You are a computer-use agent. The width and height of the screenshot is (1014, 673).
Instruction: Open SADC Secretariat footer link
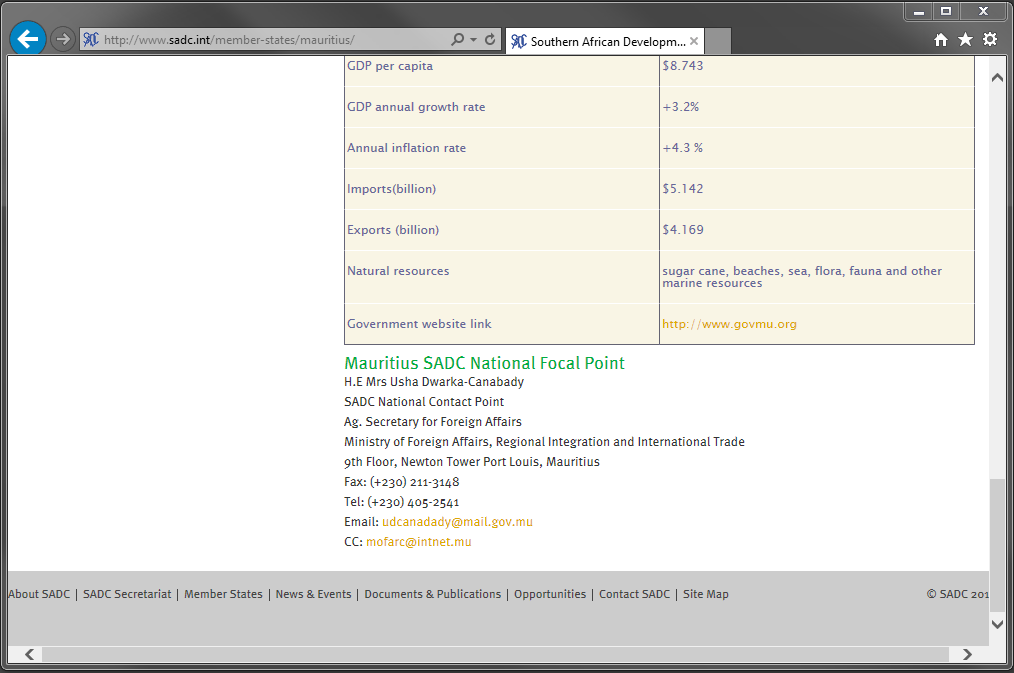[127, 594]
